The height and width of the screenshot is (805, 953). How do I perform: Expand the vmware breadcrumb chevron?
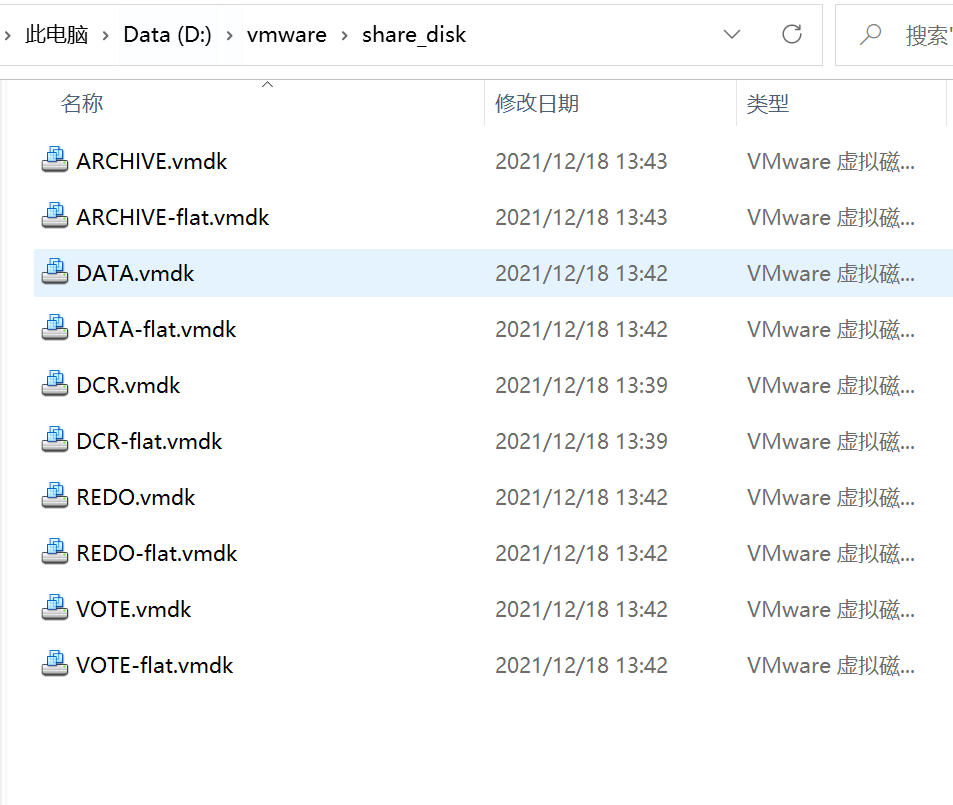(343, 33)
